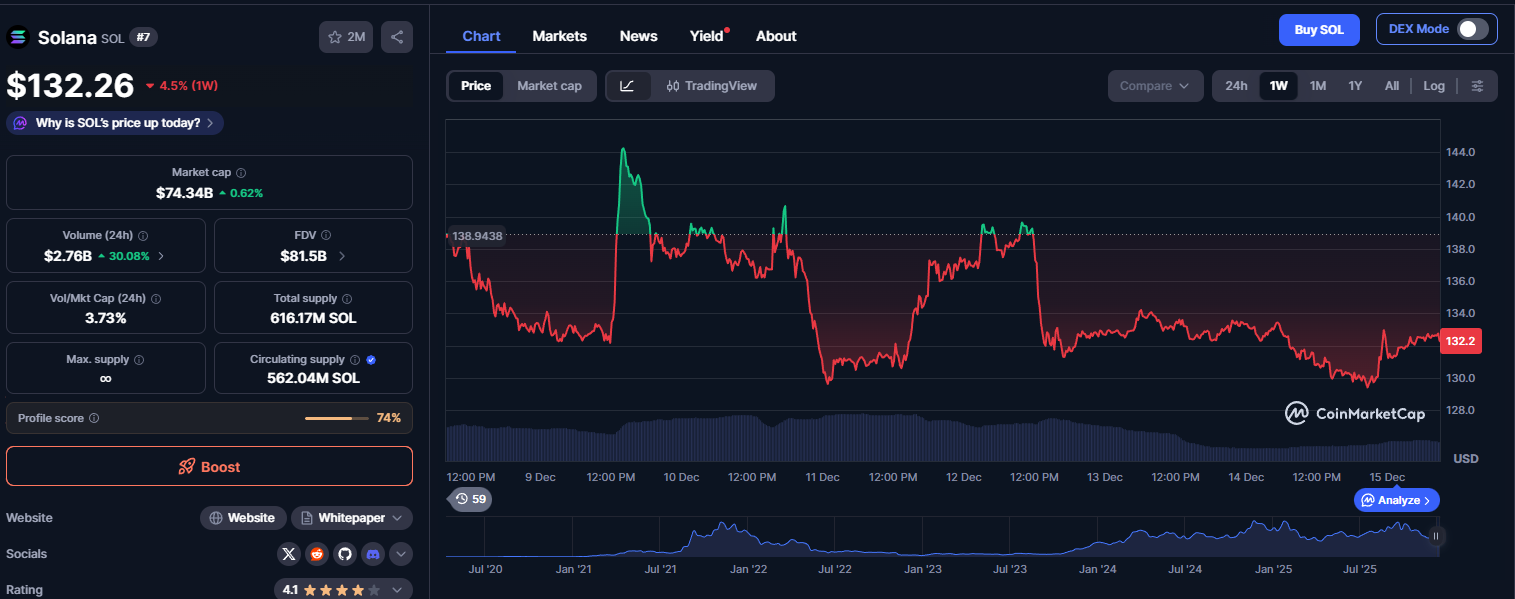1515x599 pixels.
Task: Click the Buy SOL button
Action: (x=1319, y=30)
